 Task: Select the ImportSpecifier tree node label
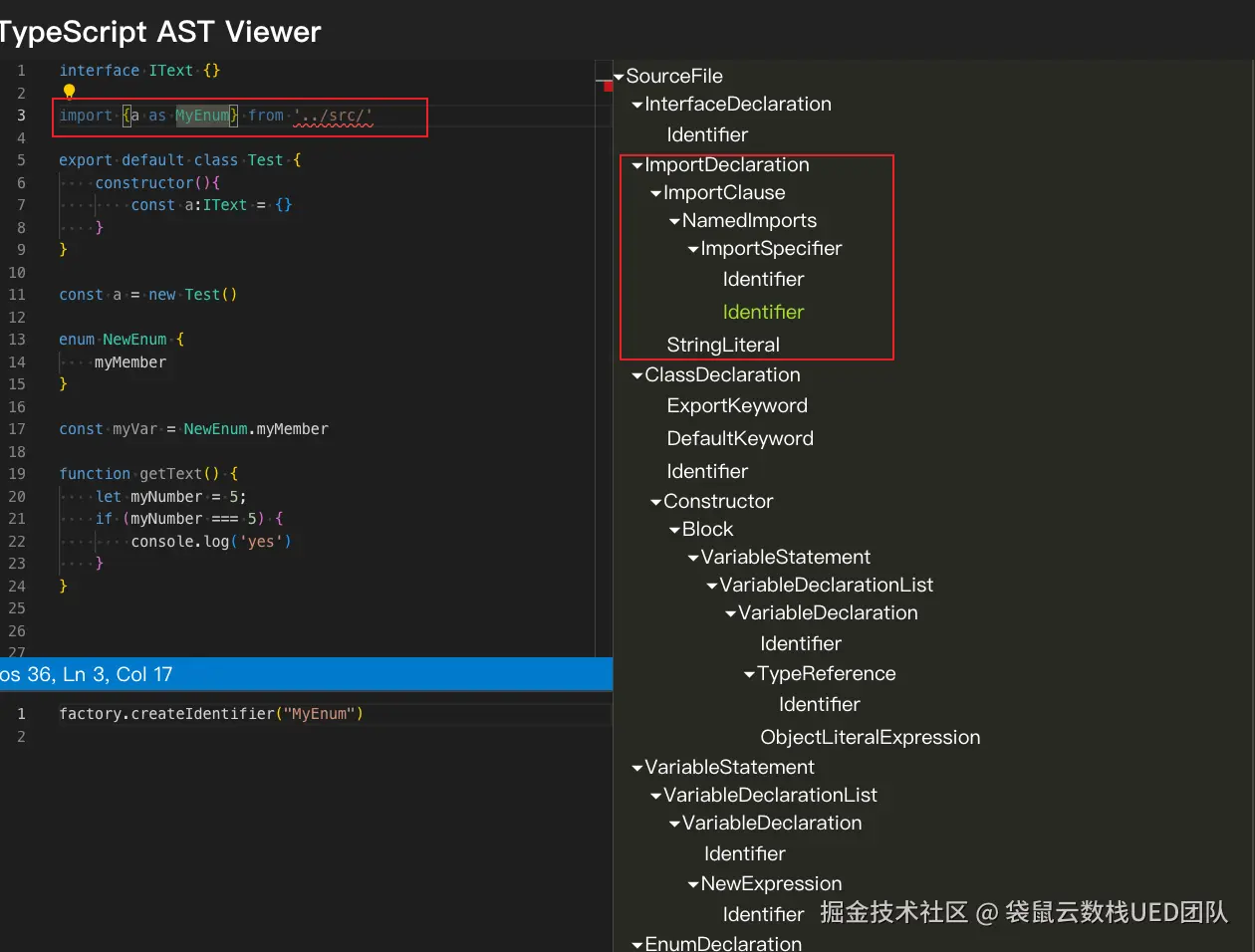[x=771, y=248]
